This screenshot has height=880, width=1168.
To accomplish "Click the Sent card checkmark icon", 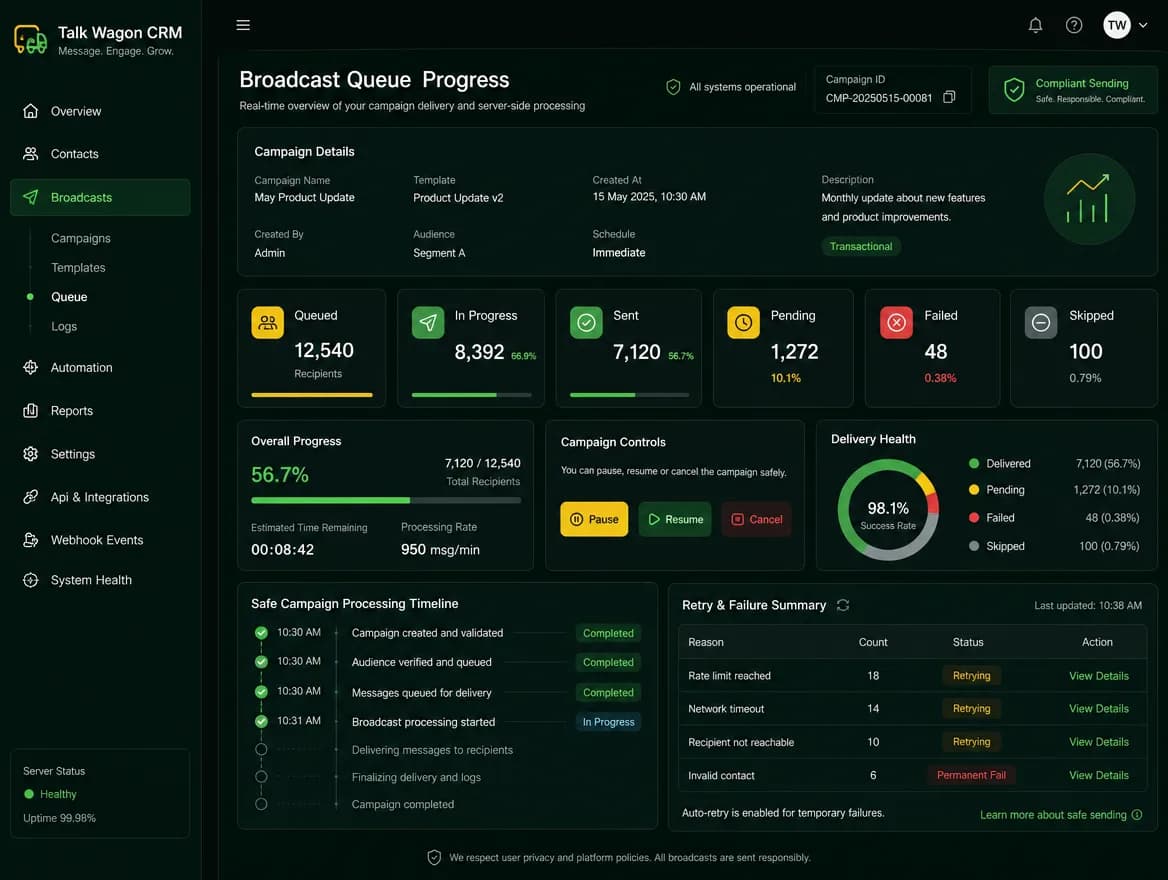I will pos(586,323).
